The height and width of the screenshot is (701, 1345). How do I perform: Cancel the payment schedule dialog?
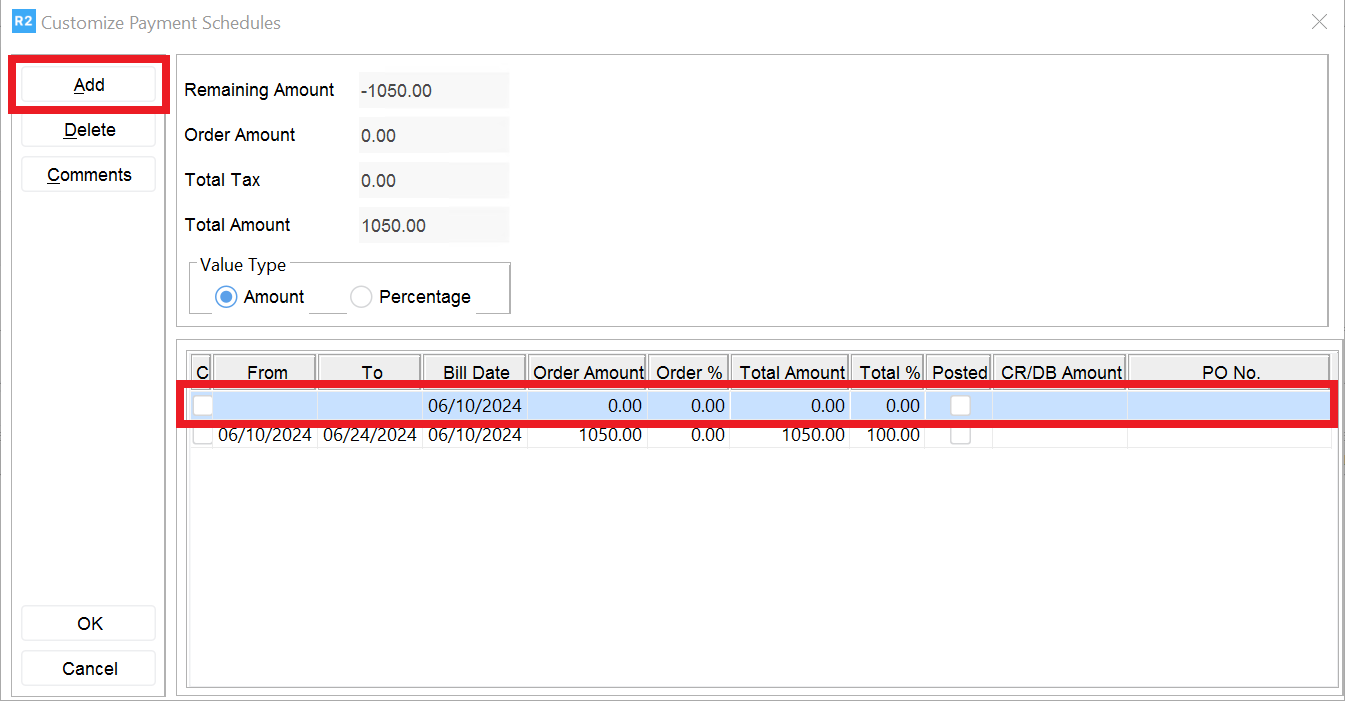[x=89, y=668]
